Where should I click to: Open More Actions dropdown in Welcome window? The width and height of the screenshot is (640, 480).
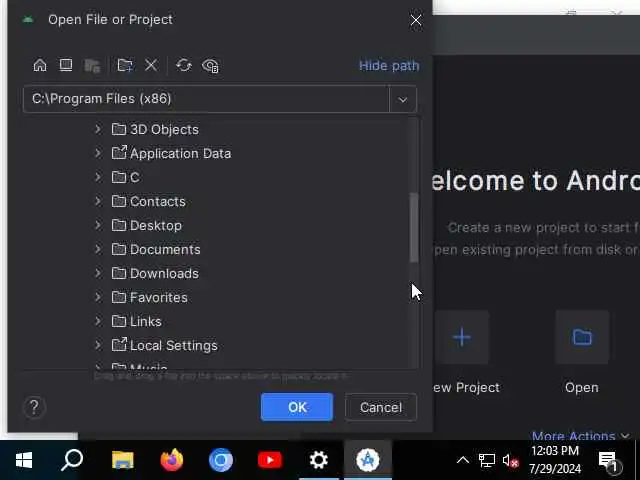coord(581,436)
